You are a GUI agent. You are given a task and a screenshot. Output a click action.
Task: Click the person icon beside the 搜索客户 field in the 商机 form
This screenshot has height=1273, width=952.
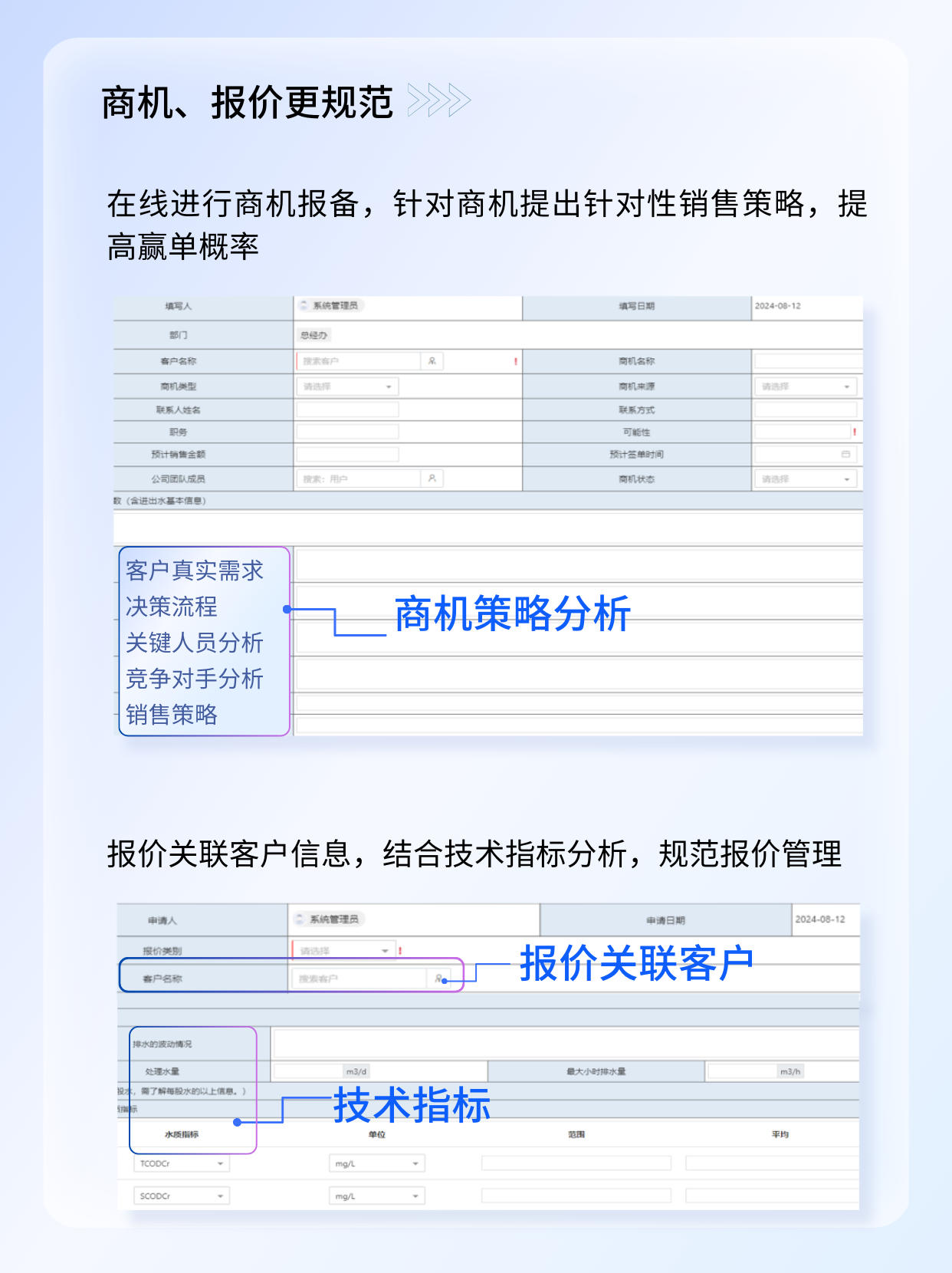pyautogui.click(x=432, y=361)
